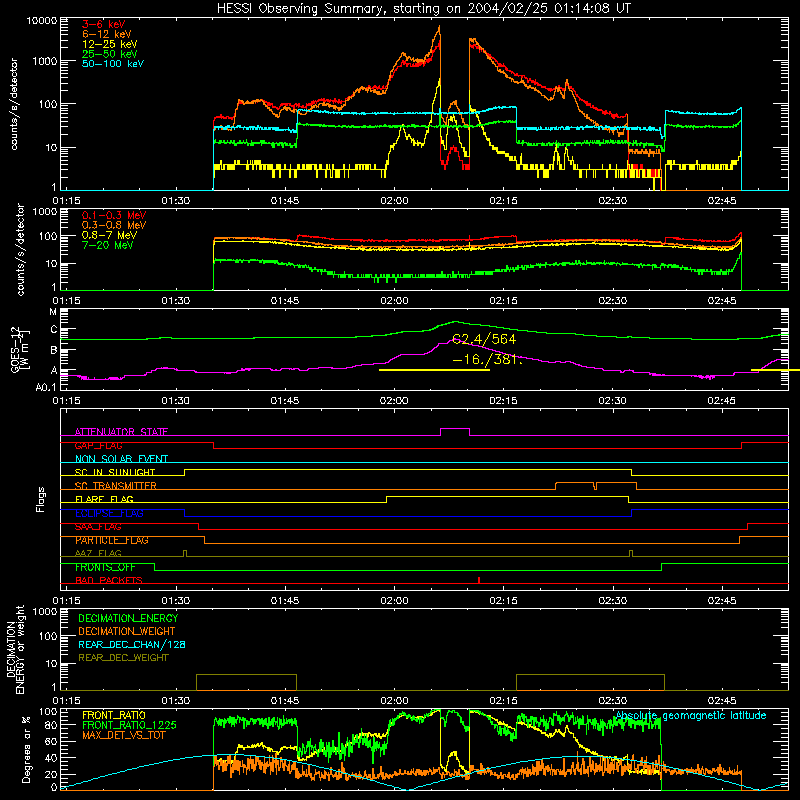Click the DECIMATION_WEIGHT legend label

coord(127,631)
